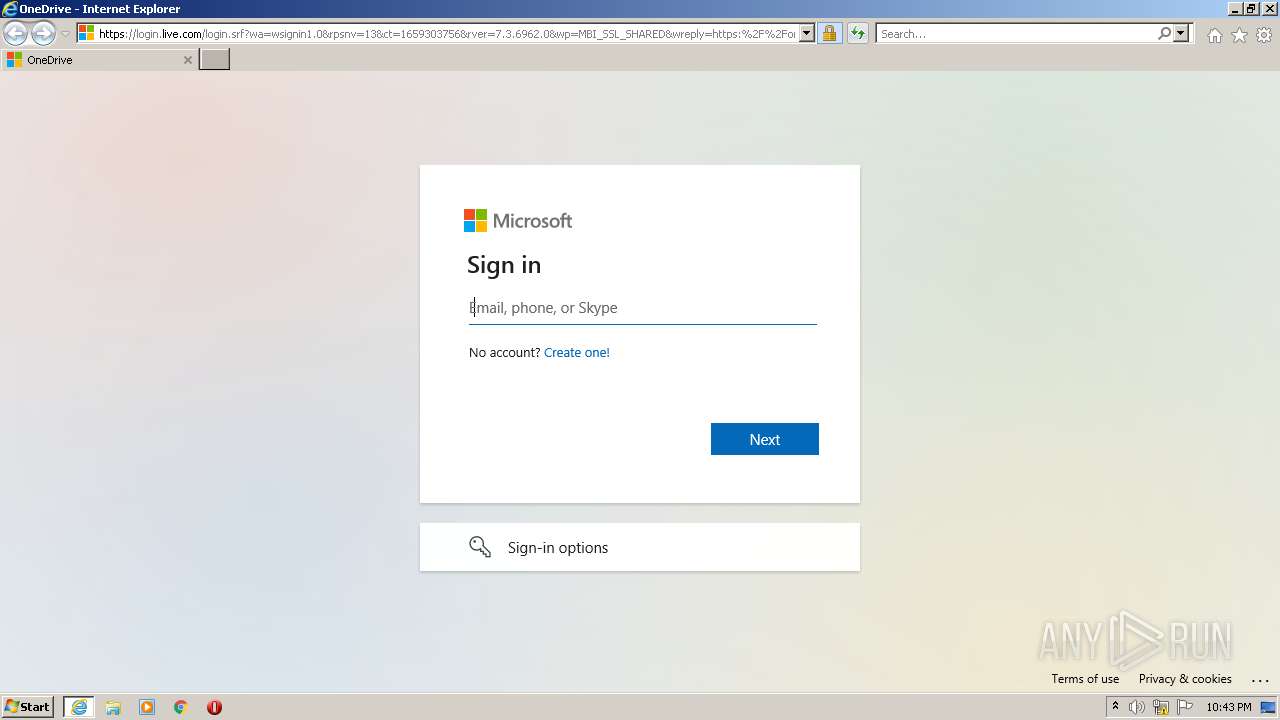Open the browser Home page icon
This screenshot has height=720, width=1280.
(x=1214, y=35)
